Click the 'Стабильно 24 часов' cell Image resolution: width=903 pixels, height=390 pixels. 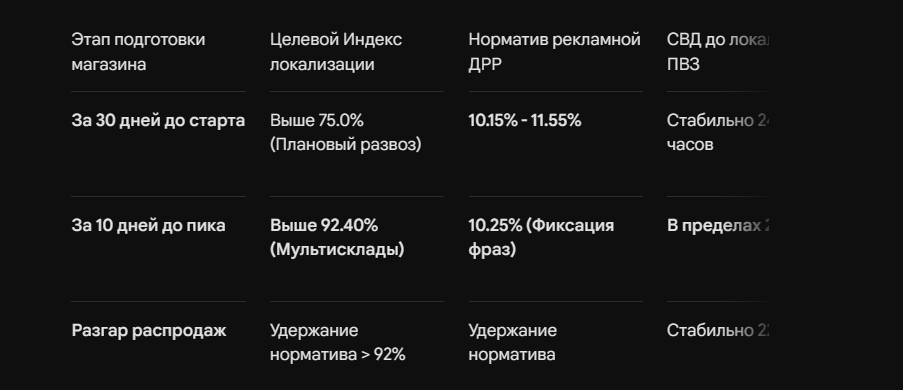click(718, 132)
